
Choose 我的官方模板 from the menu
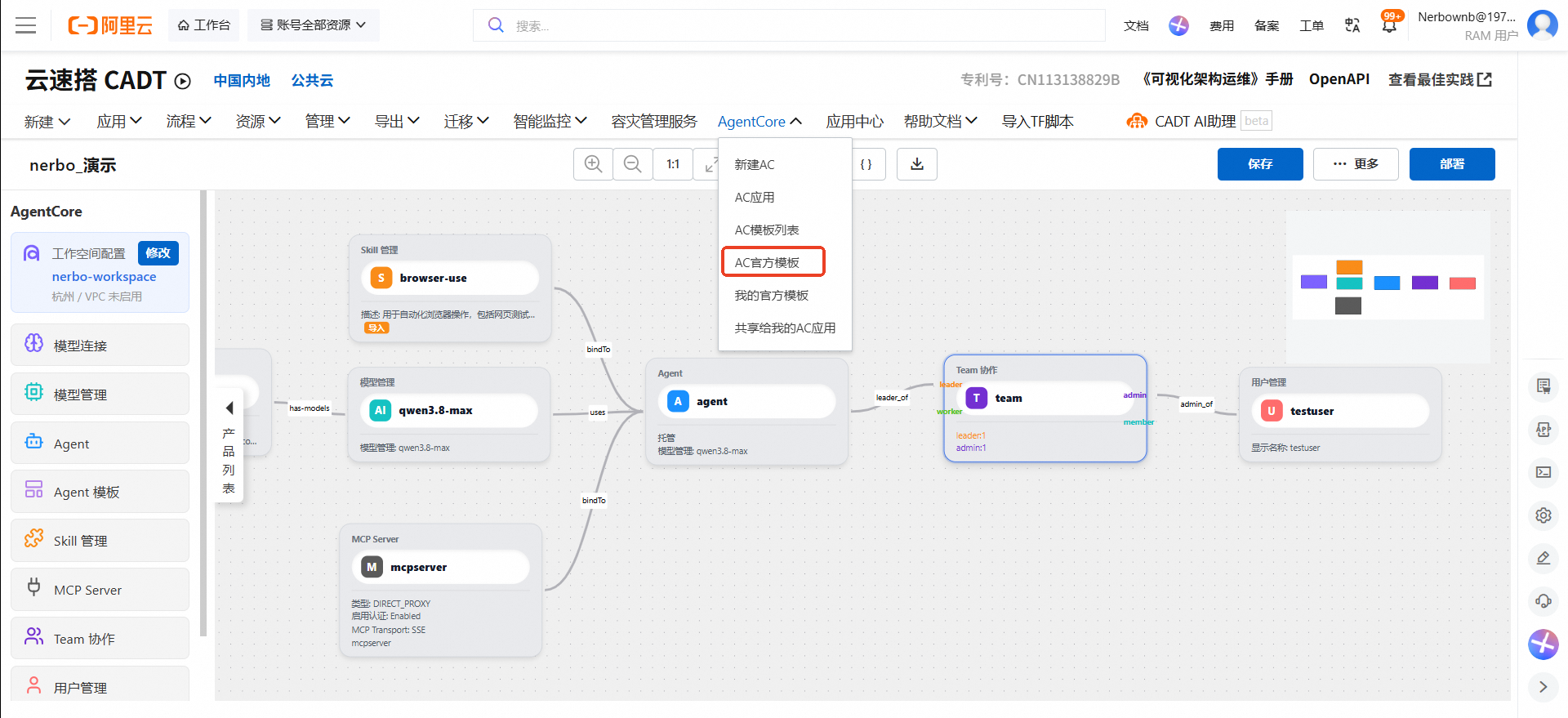coord(785,295)
